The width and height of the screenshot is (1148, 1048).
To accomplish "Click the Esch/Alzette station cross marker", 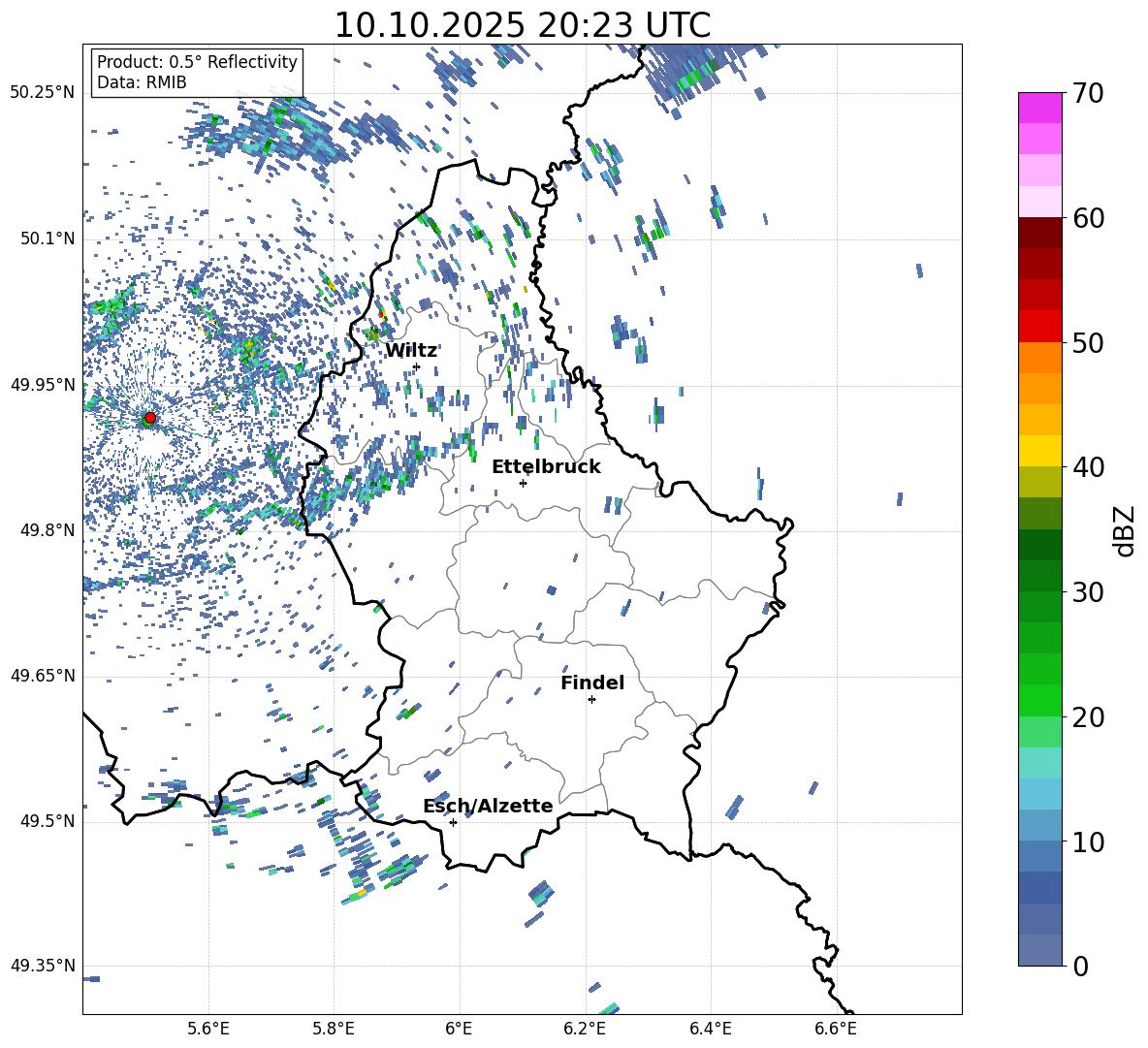I will [453, 822].
